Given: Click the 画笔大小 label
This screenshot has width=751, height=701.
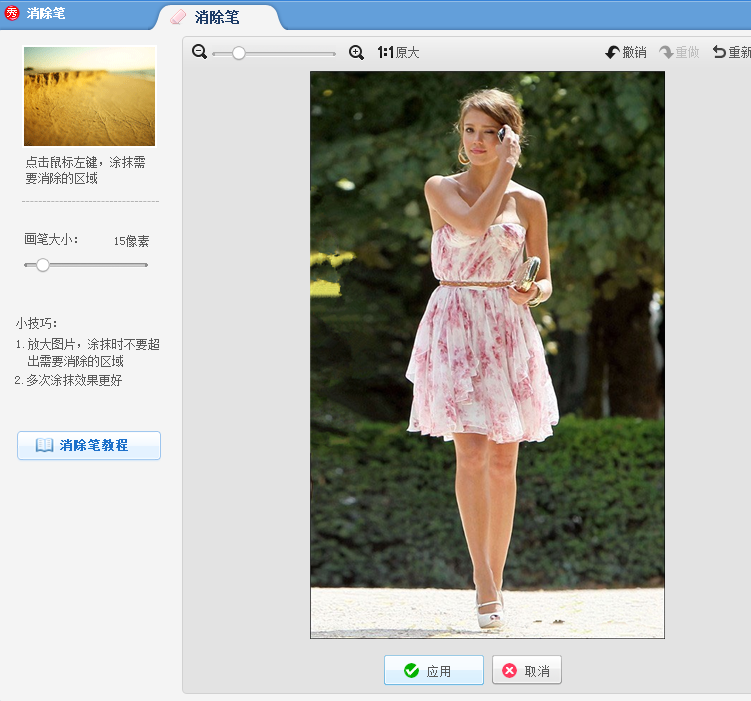Looking at the screenshot, I should [x=51, y=239].
